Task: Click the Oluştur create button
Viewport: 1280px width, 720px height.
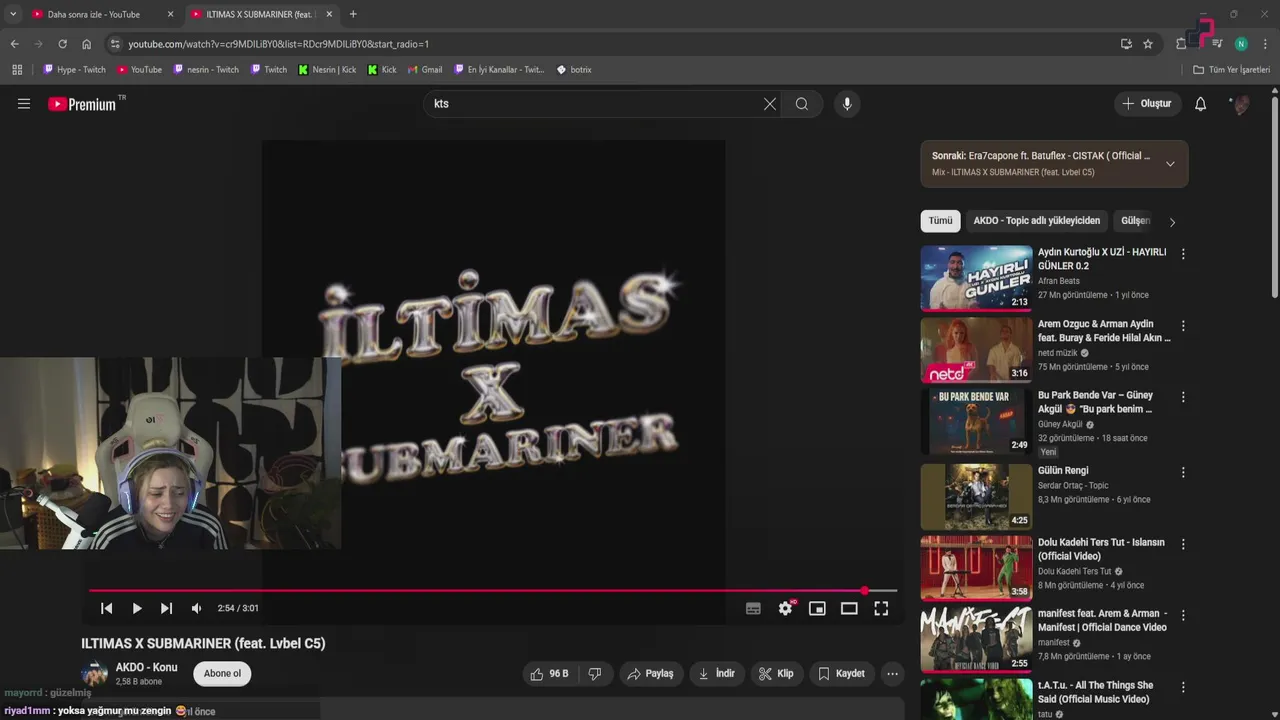Action: [1147, 104]
